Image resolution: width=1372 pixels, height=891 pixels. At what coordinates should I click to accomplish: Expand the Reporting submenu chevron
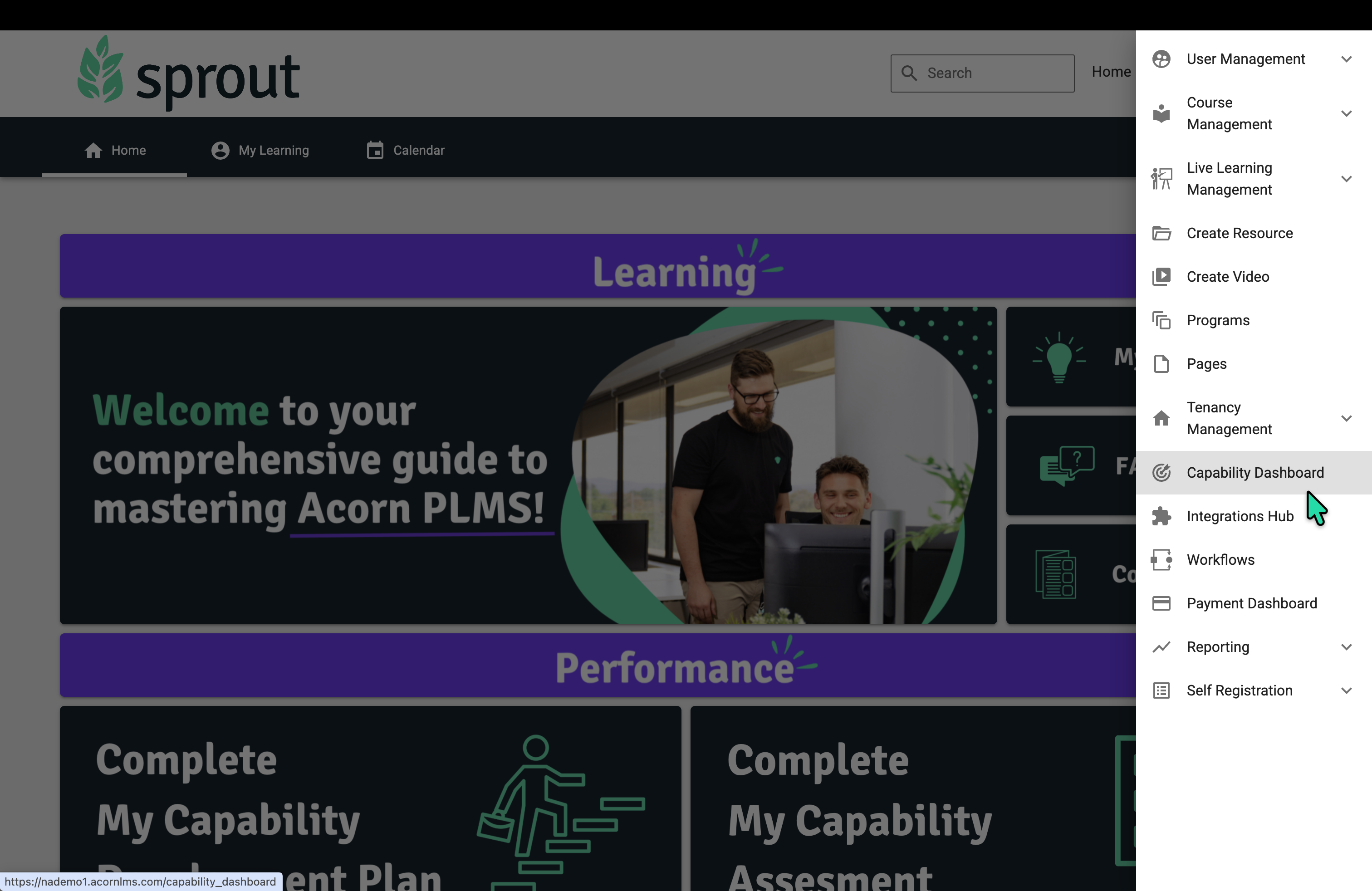1346,646
